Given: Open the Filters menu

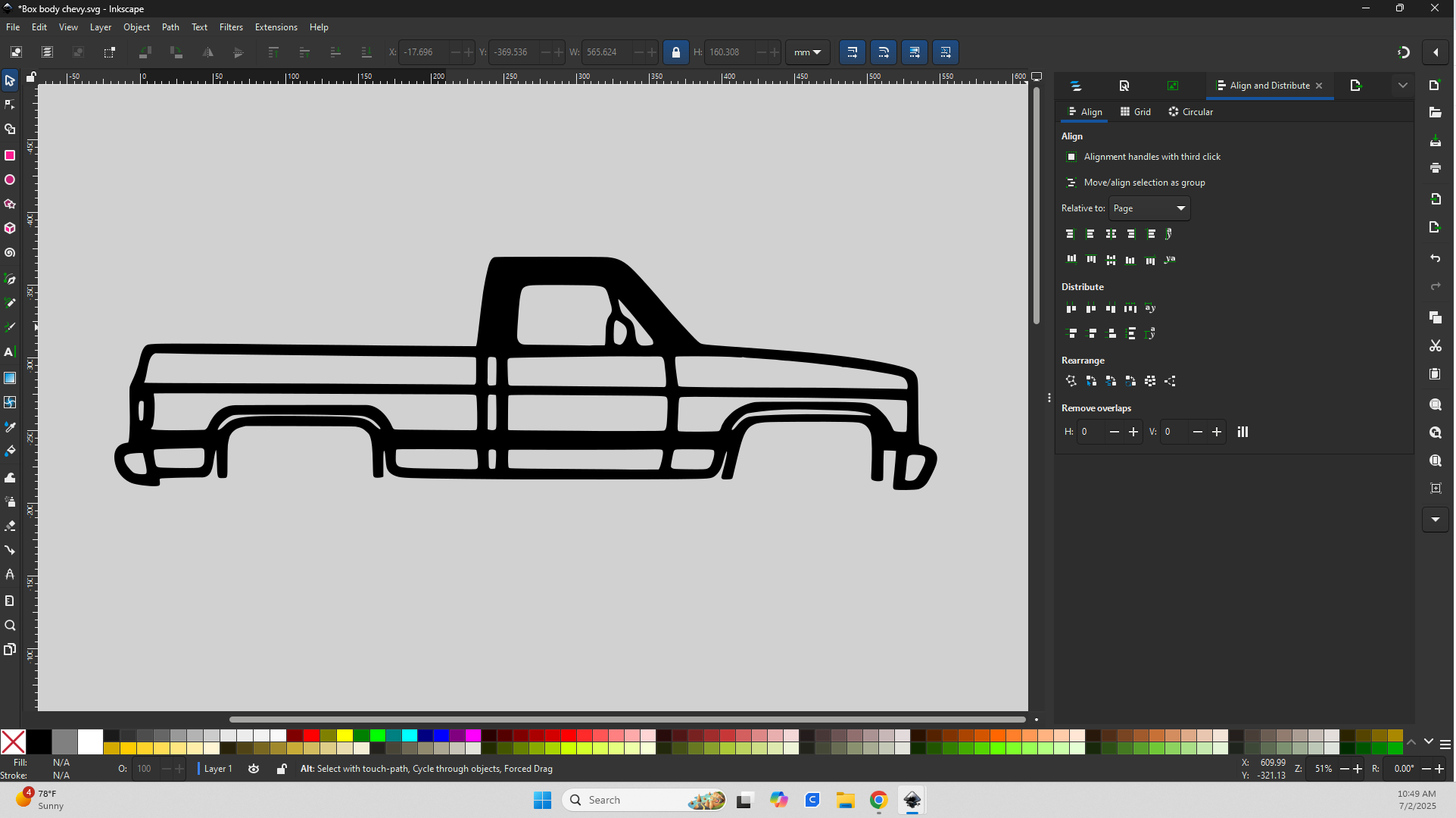Looking at the screenshot, I should pos(231,27).
